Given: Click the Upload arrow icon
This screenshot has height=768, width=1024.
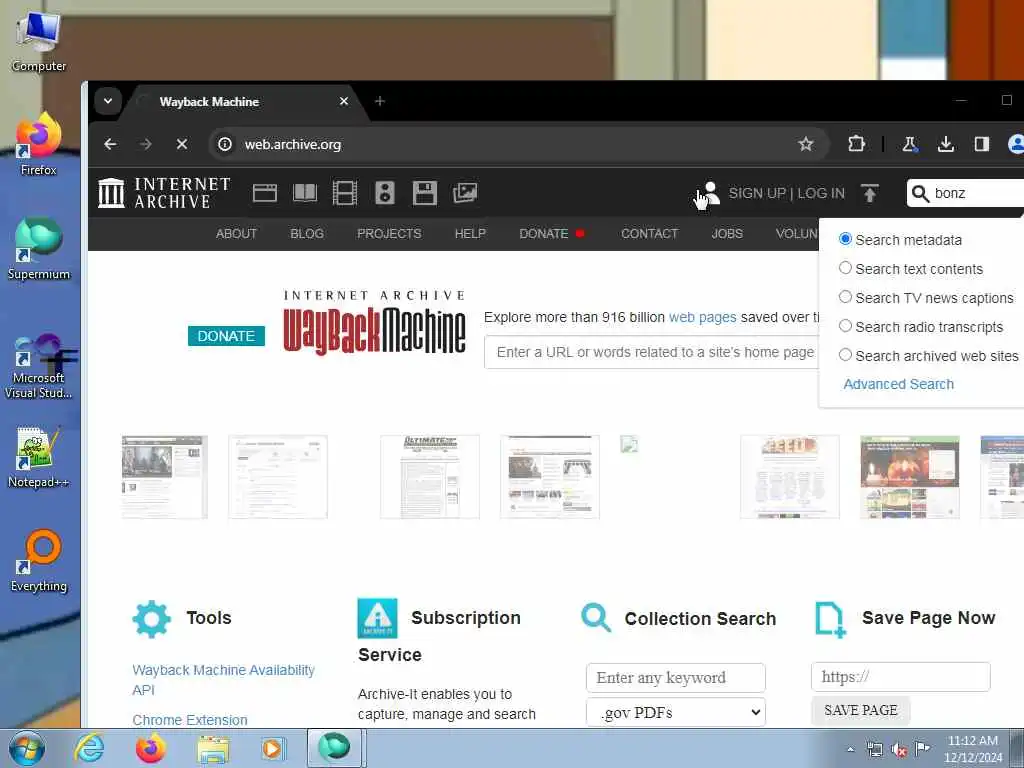Looking at the screenshot, I should [869, 193].
